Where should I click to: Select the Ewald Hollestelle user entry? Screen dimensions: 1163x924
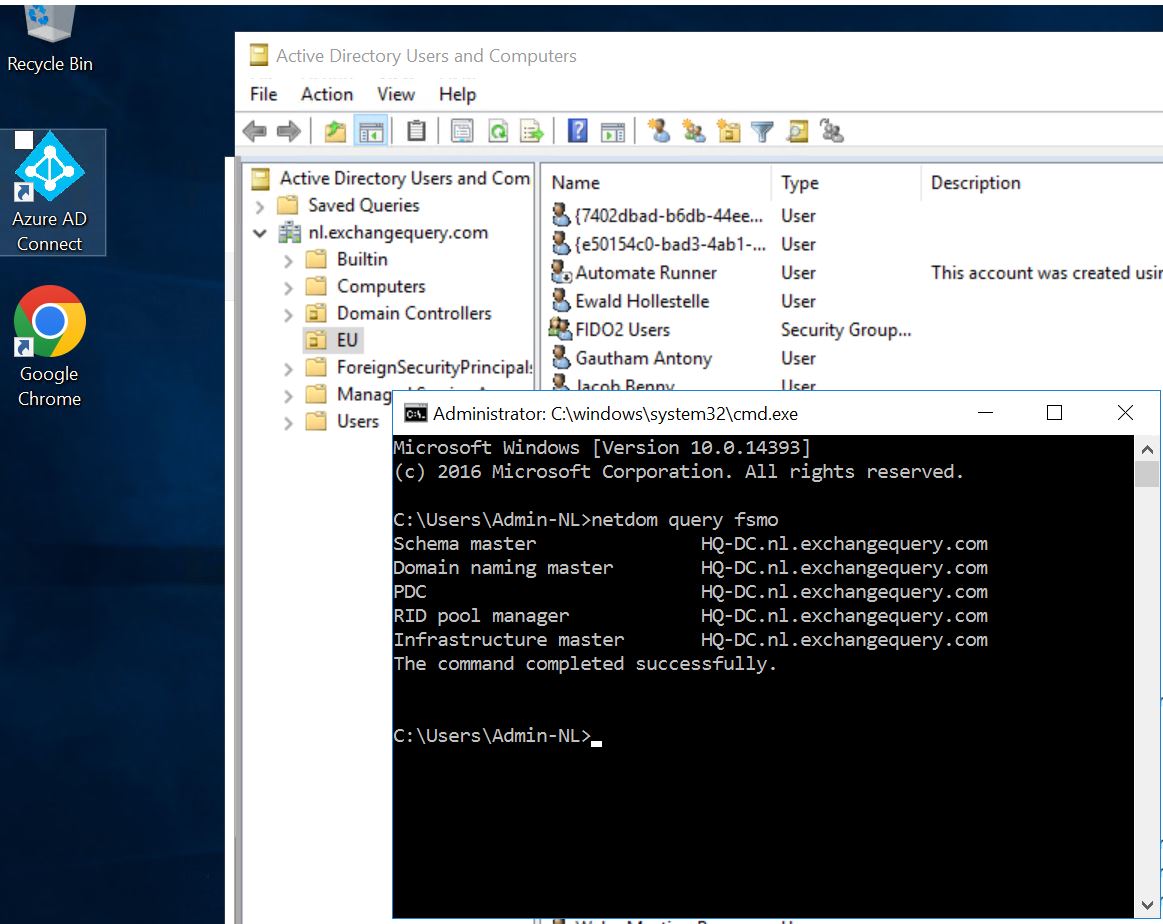tap(641, 301)
